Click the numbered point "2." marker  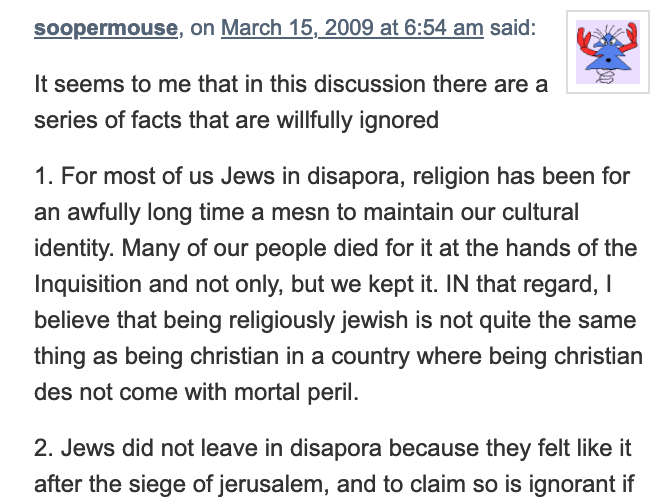coord(44,448)
